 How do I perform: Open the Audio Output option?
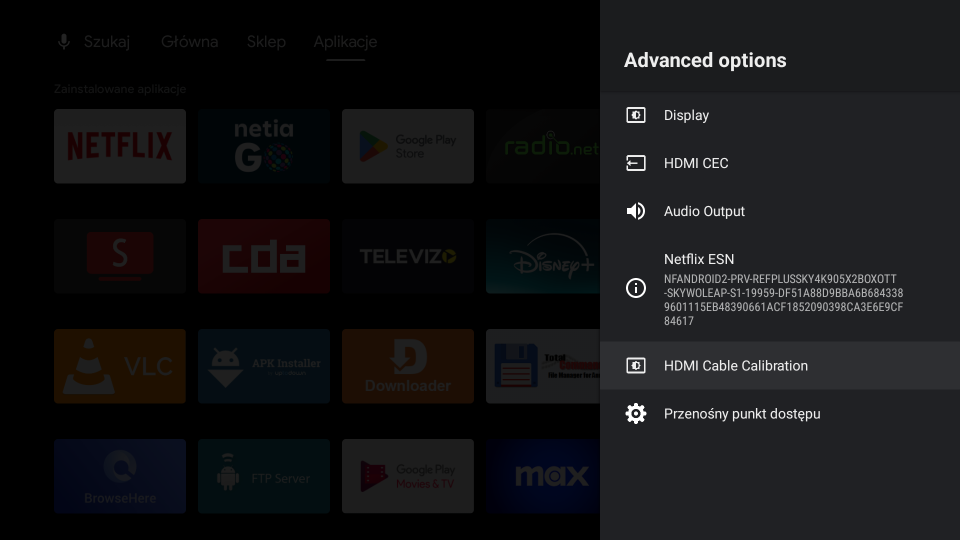(x=780, y=211)
